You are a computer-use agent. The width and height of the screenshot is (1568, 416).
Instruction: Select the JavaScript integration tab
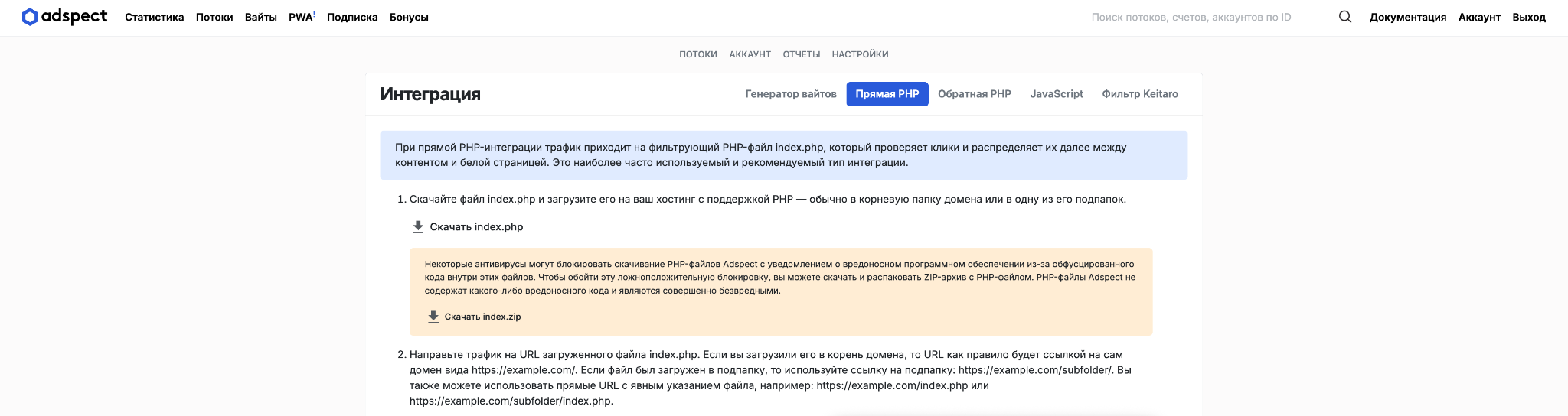click(1057, 94)
